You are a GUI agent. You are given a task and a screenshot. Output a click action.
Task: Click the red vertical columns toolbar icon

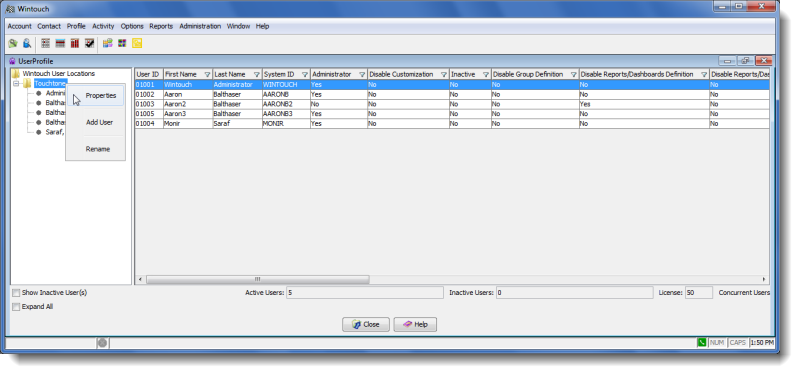pyautogui.click(x=75, y=44)
